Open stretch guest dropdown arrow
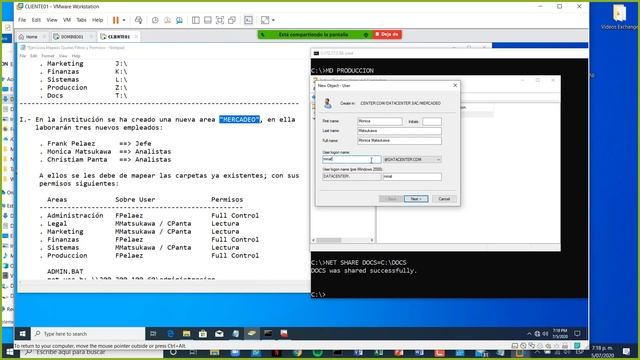The width and height of the screenshot is (640, 360). (273, 20)
